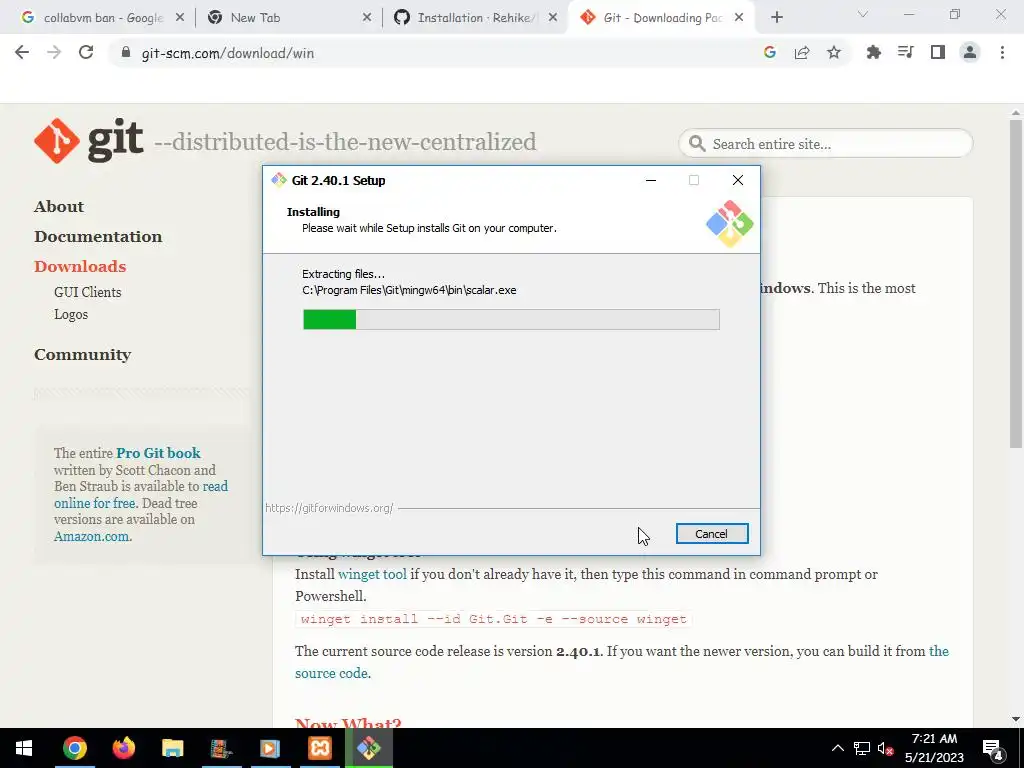
Task: Open the Google icon in the address bar
Action: [770, 52]
